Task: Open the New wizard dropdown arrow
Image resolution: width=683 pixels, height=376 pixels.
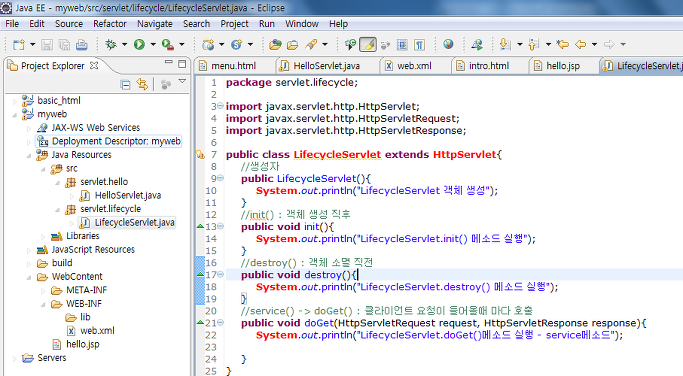Action: 32,44
